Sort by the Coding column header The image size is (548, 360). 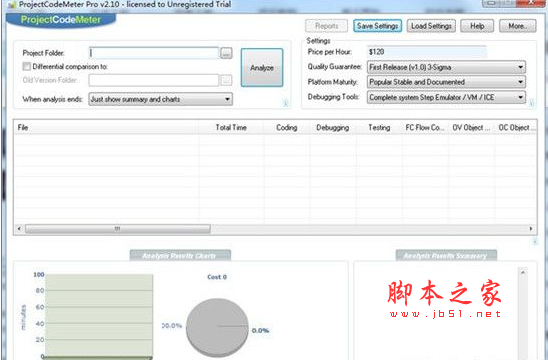pyautogui.click(x=287, y=128)
